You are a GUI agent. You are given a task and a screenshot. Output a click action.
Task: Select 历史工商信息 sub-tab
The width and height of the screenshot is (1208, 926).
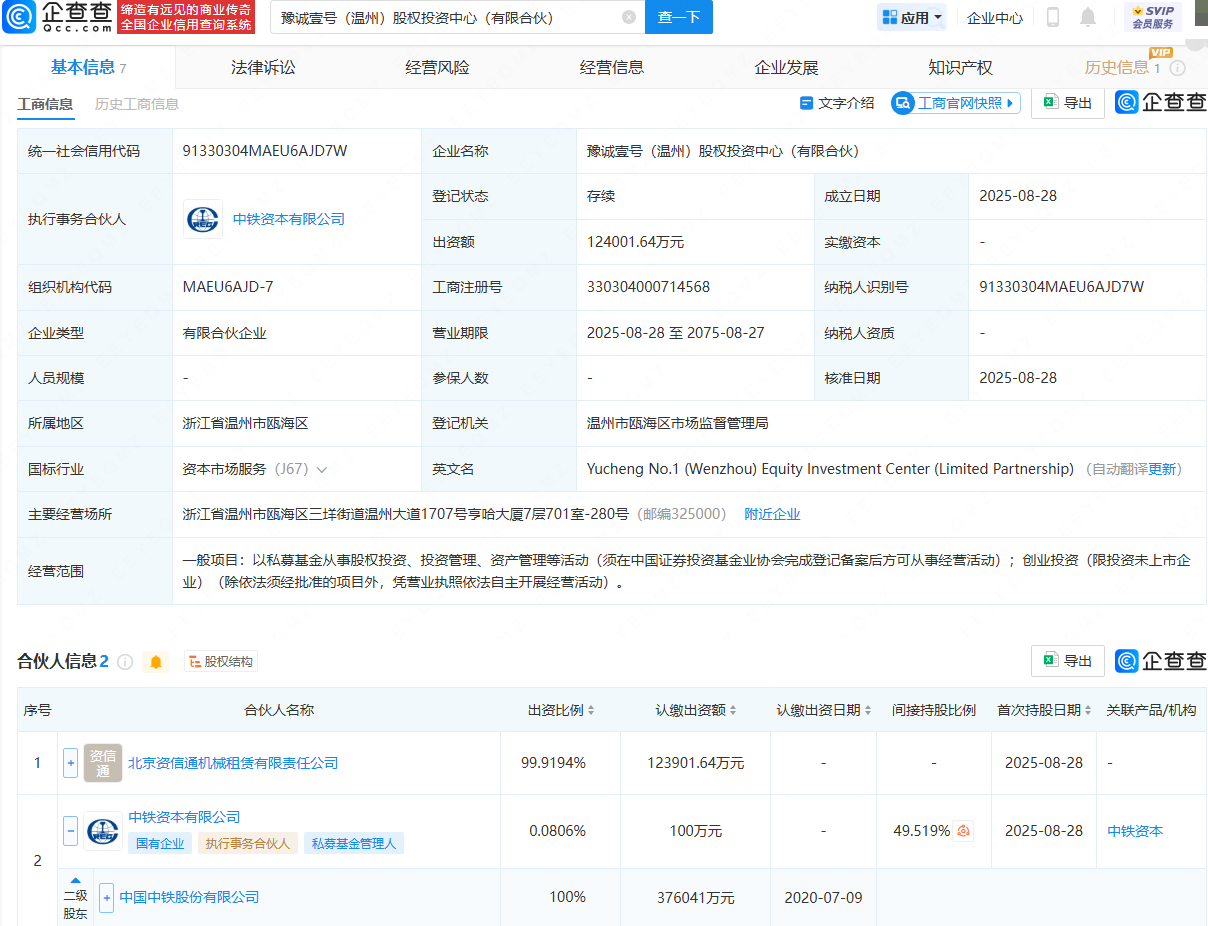point(137,104)
